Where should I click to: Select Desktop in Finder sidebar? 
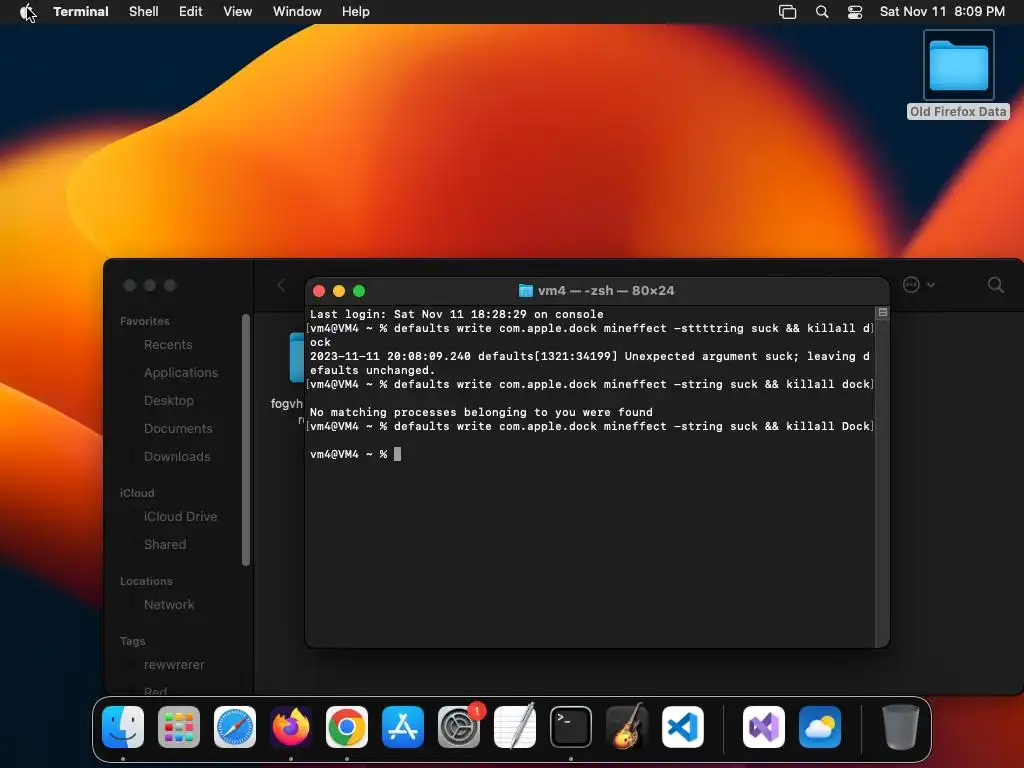(x=168, y=401)
